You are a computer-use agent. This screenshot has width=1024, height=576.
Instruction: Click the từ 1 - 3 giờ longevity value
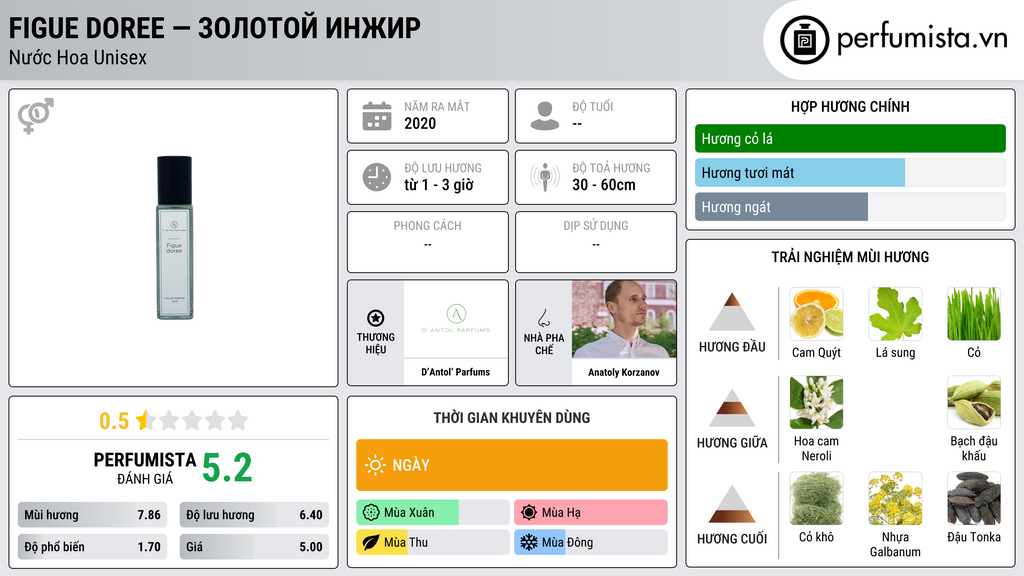[x=439, y=185]
